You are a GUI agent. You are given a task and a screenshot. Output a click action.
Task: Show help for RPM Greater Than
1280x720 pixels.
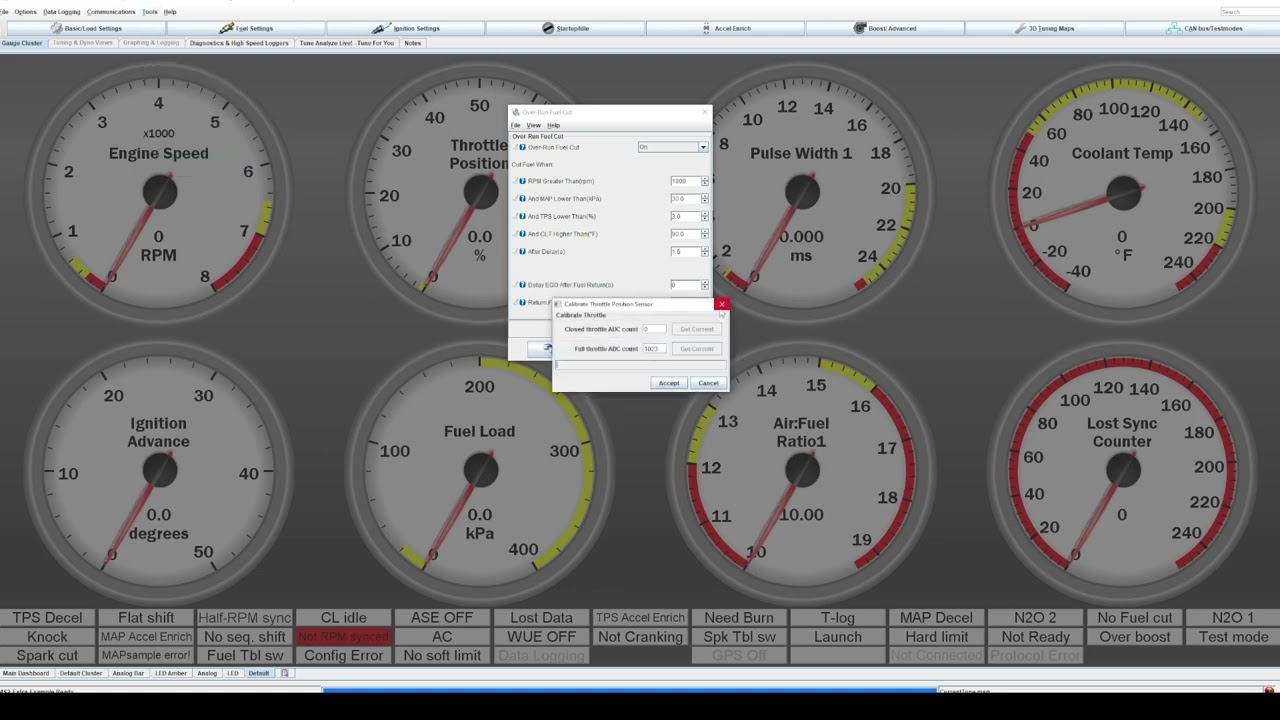[x=522, y=181]
